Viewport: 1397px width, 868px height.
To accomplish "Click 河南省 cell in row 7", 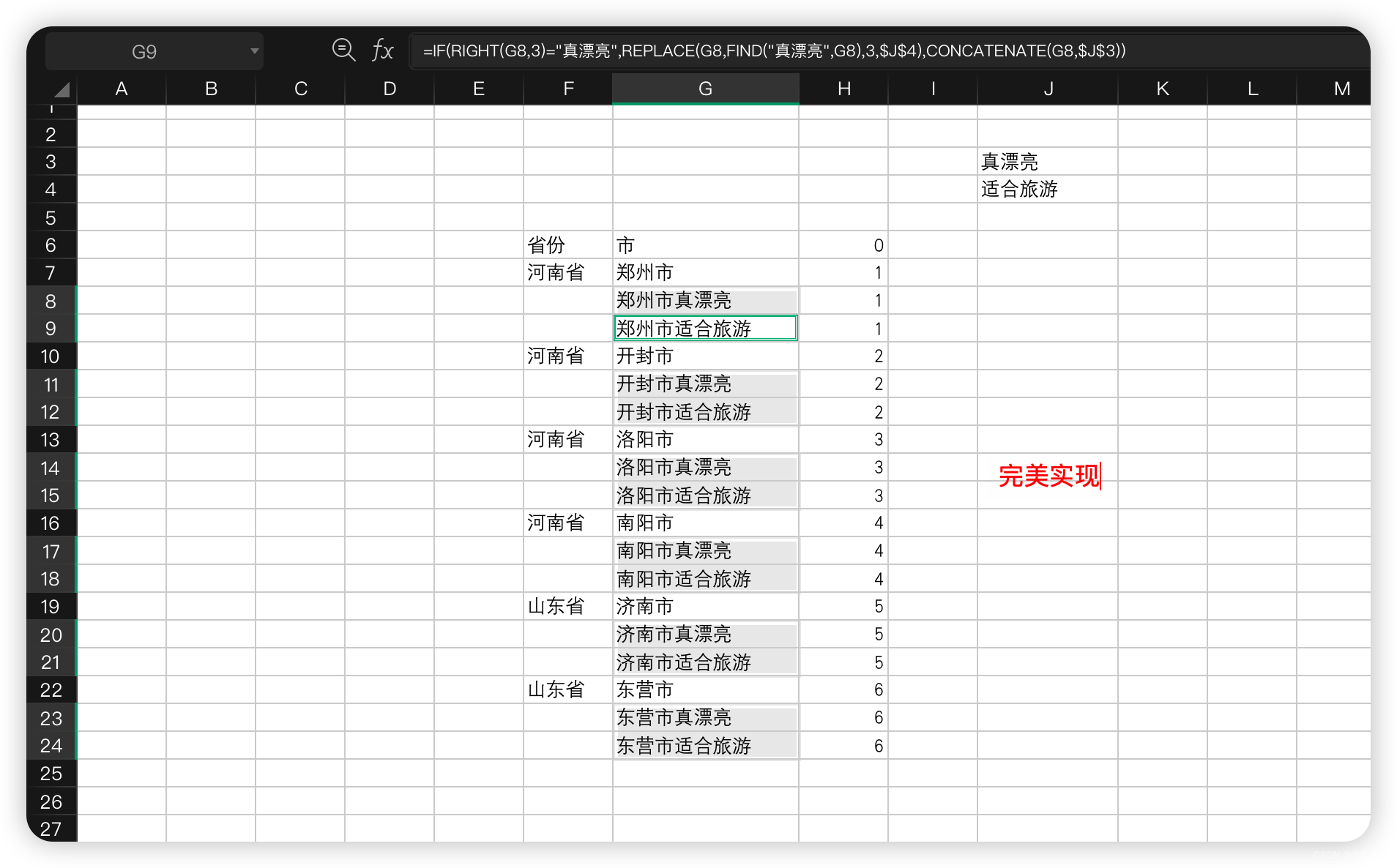I will [568, 273].
